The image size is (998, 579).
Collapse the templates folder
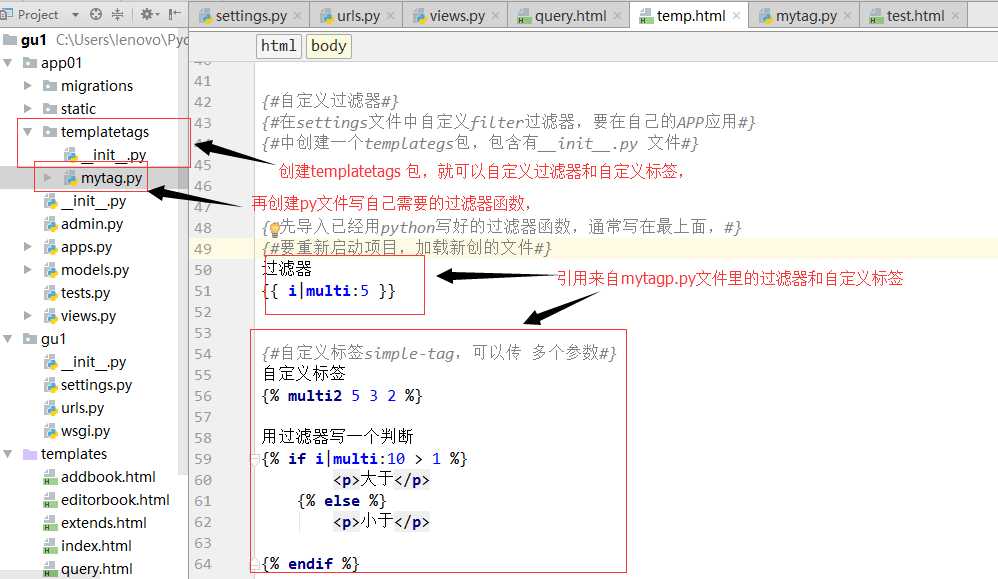[x=8, y=454]
